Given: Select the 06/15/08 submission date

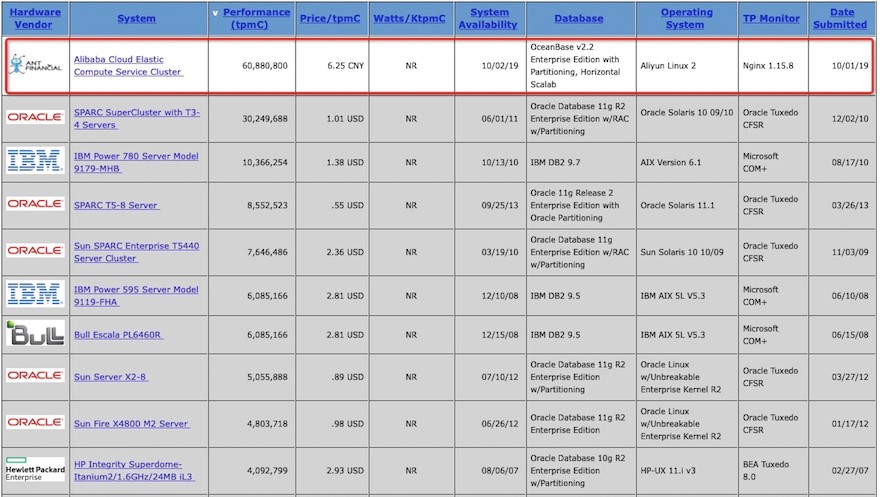Looking at the screenshot, I should pyautogui.click(x=850, y=335).
